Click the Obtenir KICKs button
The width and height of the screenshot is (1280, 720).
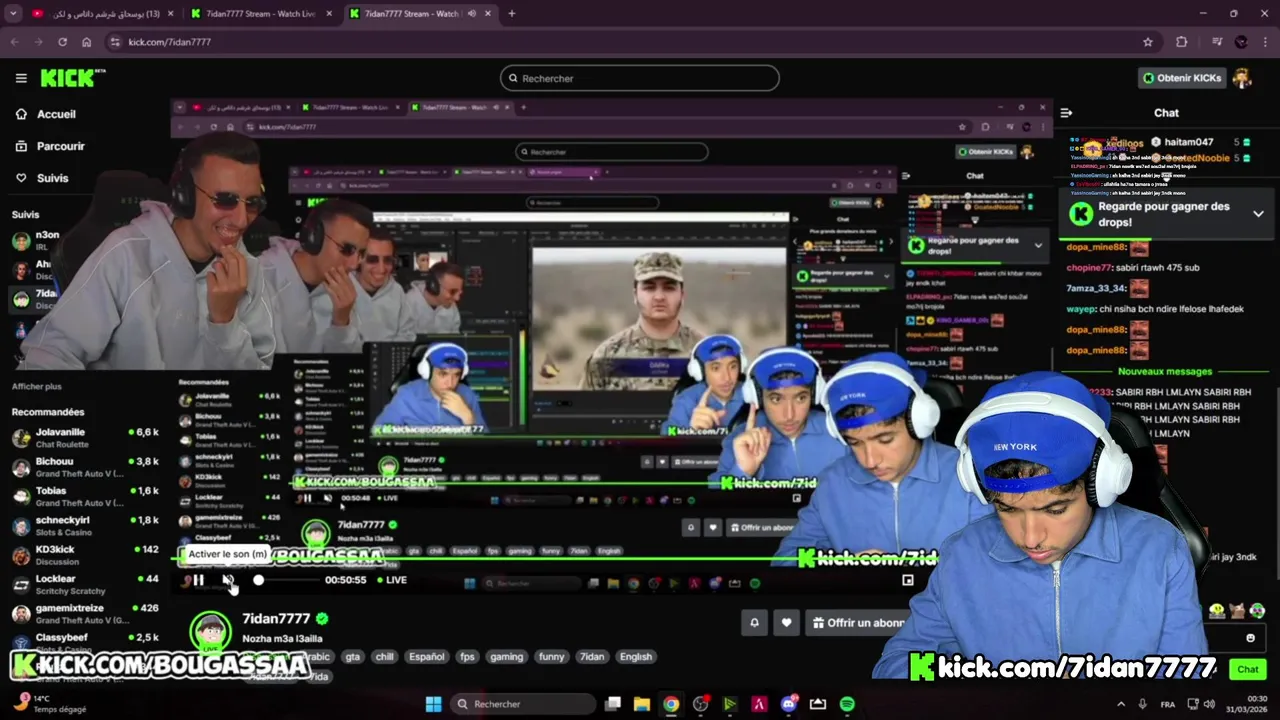click(x=1182, y=78)
